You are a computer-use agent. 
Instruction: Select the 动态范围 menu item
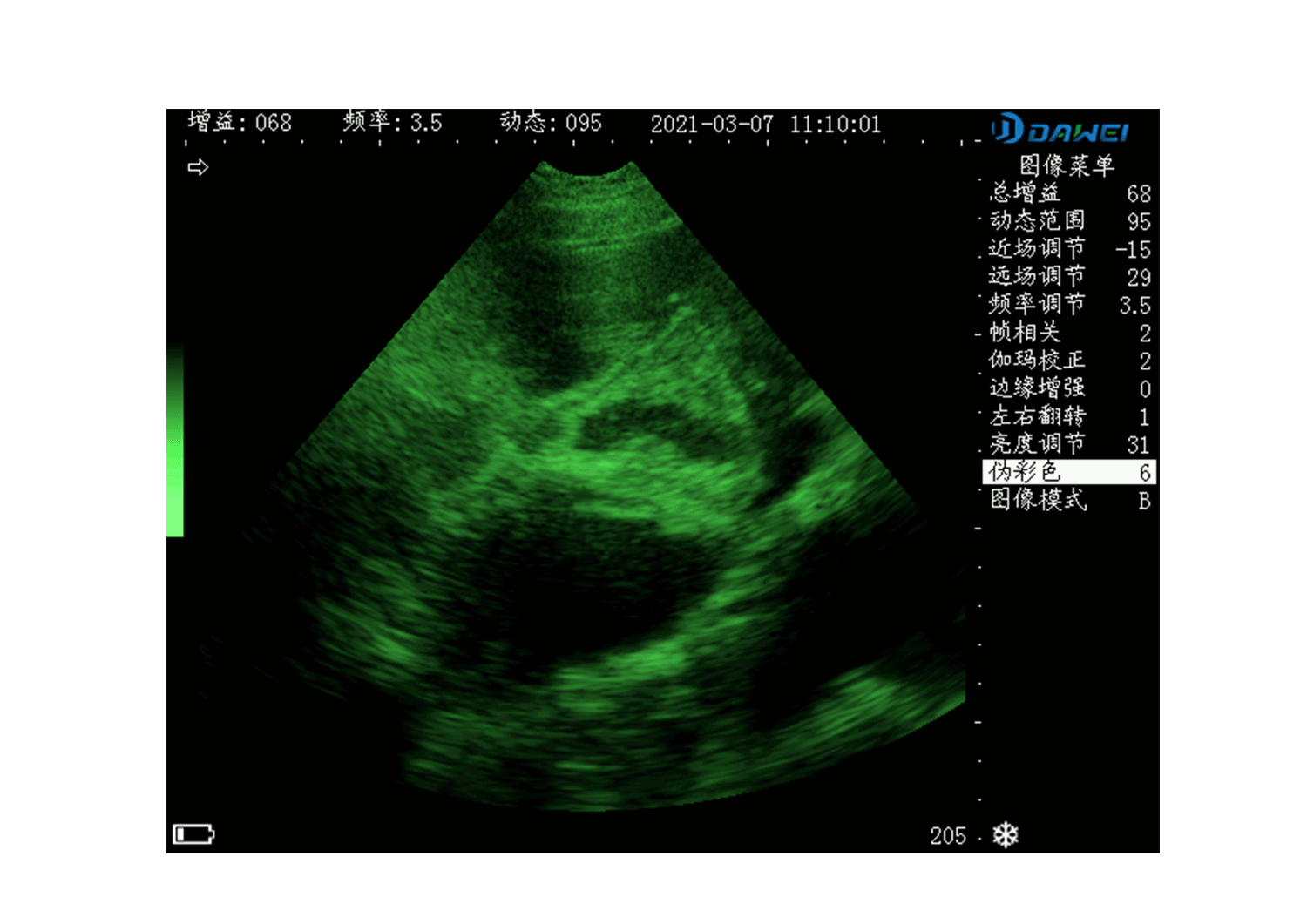point(1069,221)
